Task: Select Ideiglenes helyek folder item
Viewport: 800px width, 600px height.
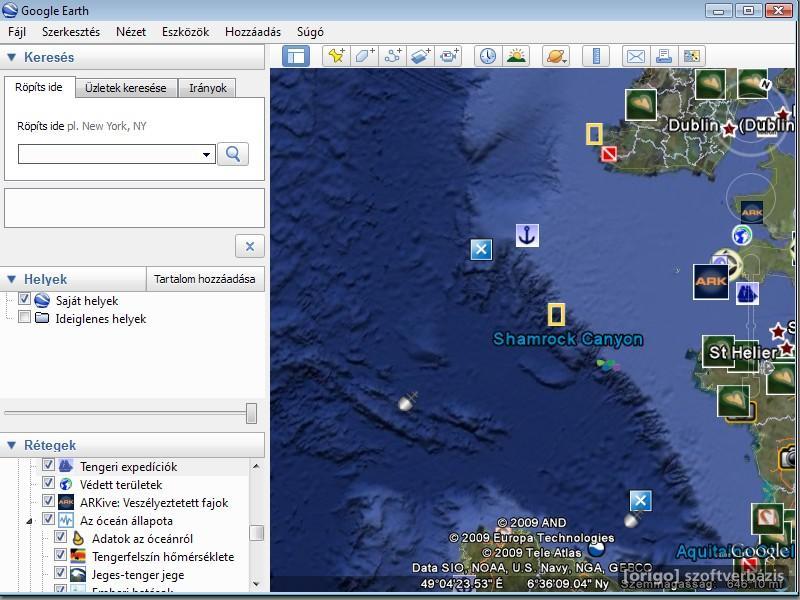Action: (101, 319)
